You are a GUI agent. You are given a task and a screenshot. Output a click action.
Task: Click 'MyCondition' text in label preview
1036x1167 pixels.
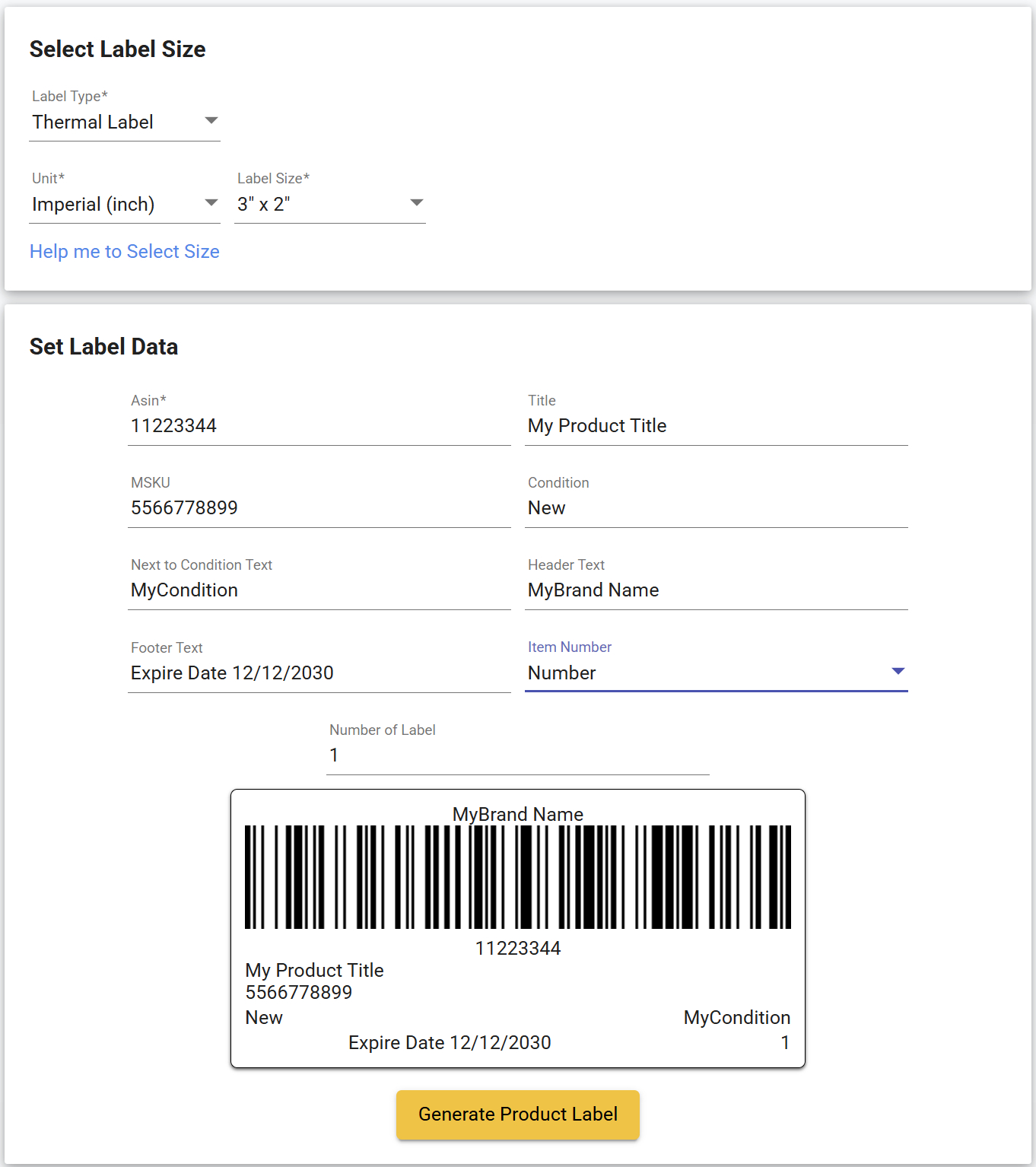point(737,1018)
